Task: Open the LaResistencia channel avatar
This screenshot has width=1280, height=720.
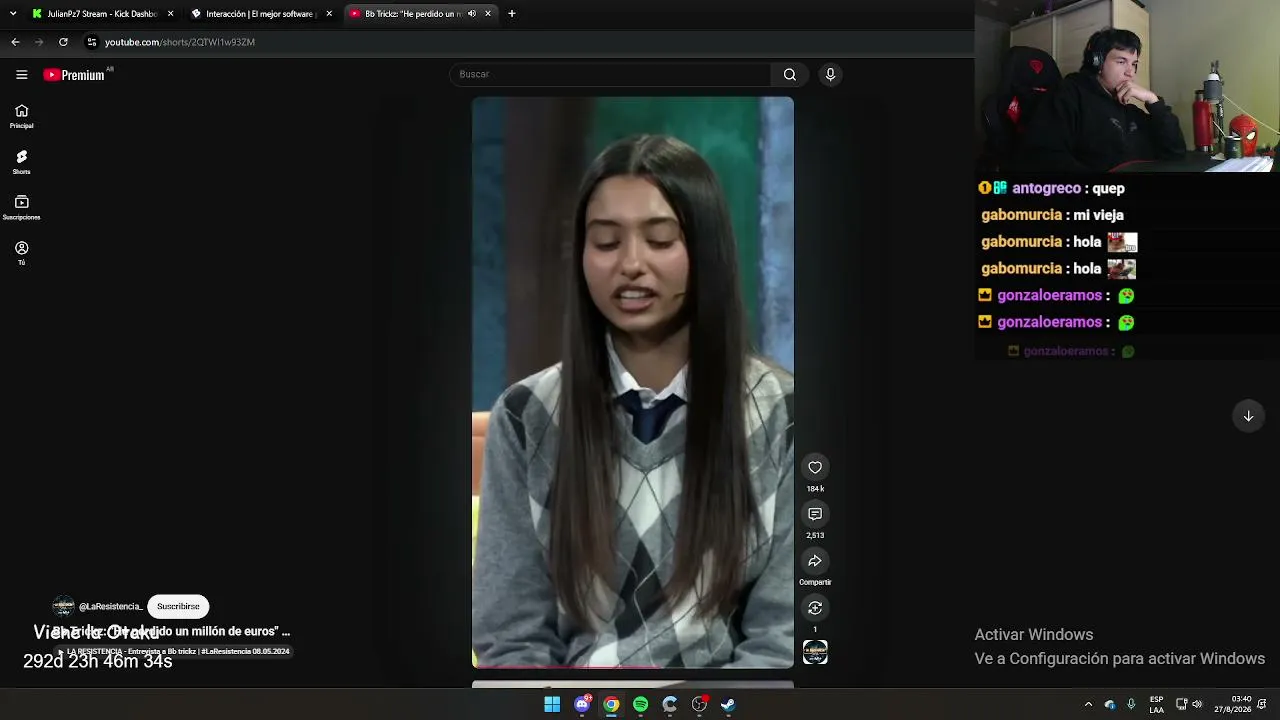Action: [x=63, y=606]
